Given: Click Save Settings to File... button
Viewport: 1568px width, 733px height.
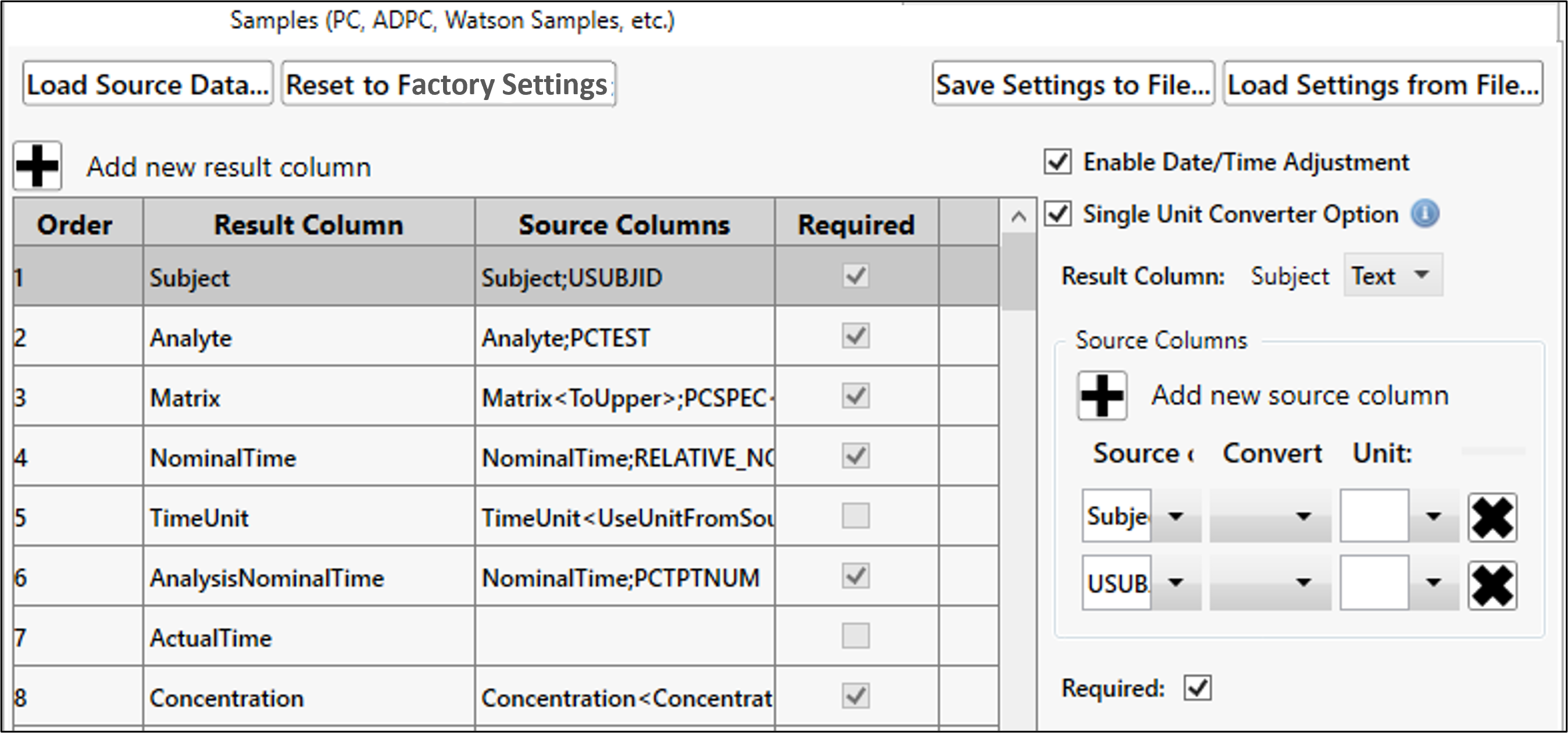Looking at the screenshot, I should pos(1073,83).
